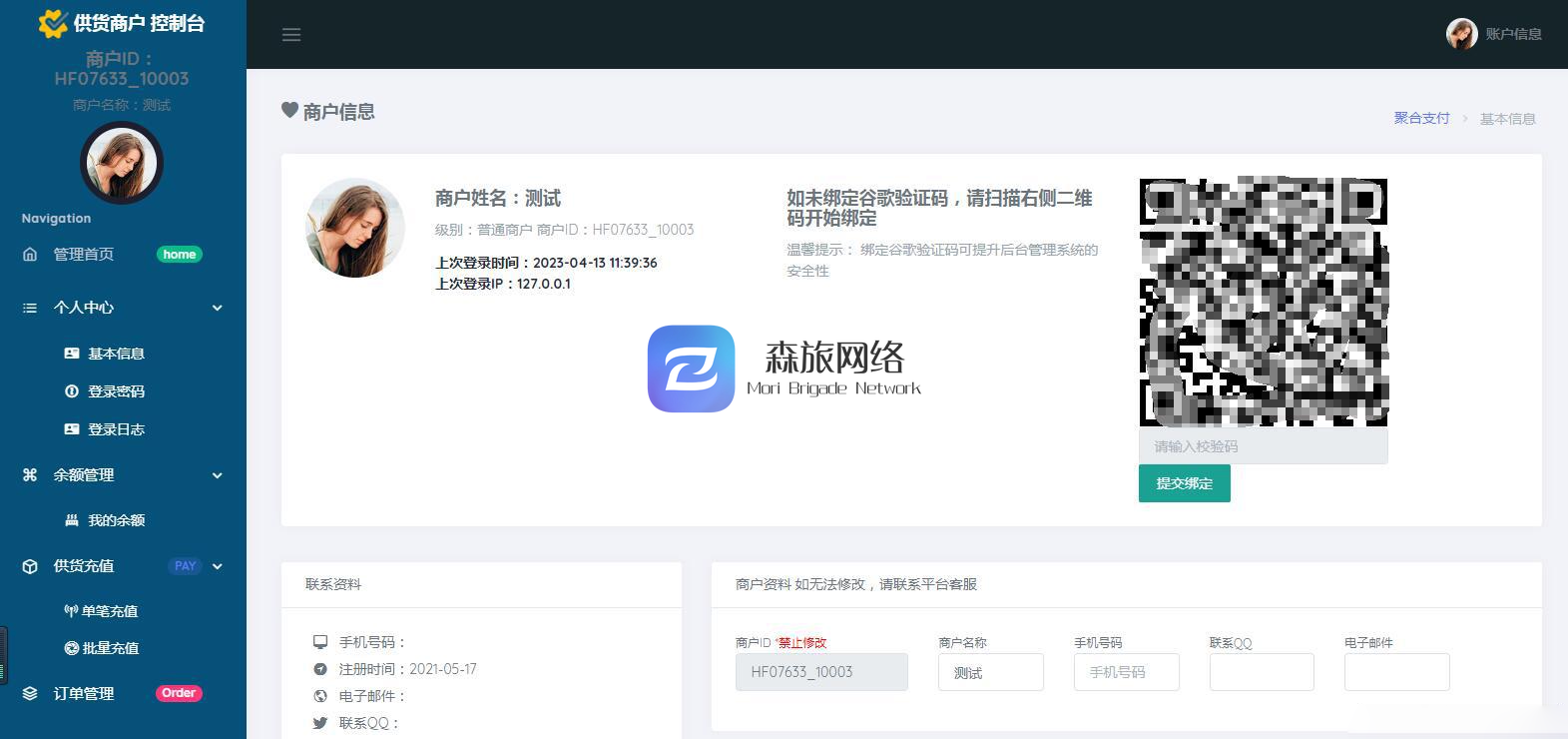The width and height of the screenshot is (1568, 739).
Task: Click the 上次登录时间 2023-04-13 text
Action: 546,263
